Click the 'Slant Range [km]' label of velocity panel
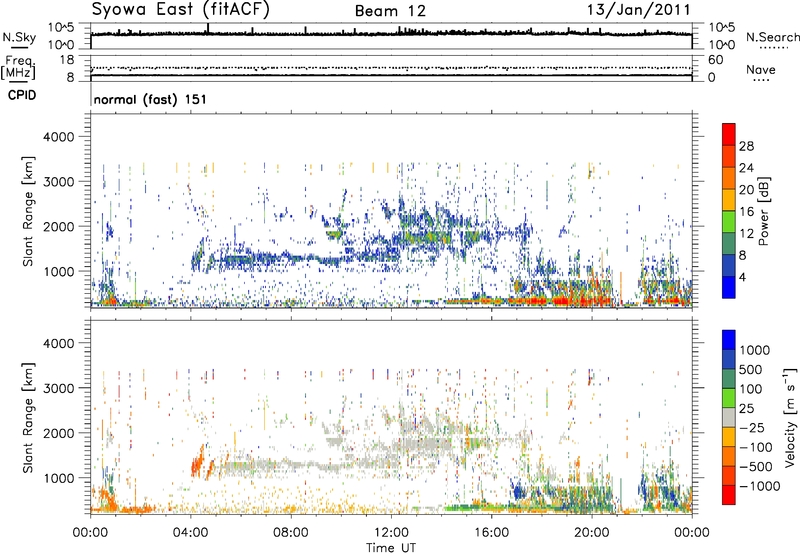Image resolution: width=800 pixels, height=554 pixels. (x=28, y=417)
